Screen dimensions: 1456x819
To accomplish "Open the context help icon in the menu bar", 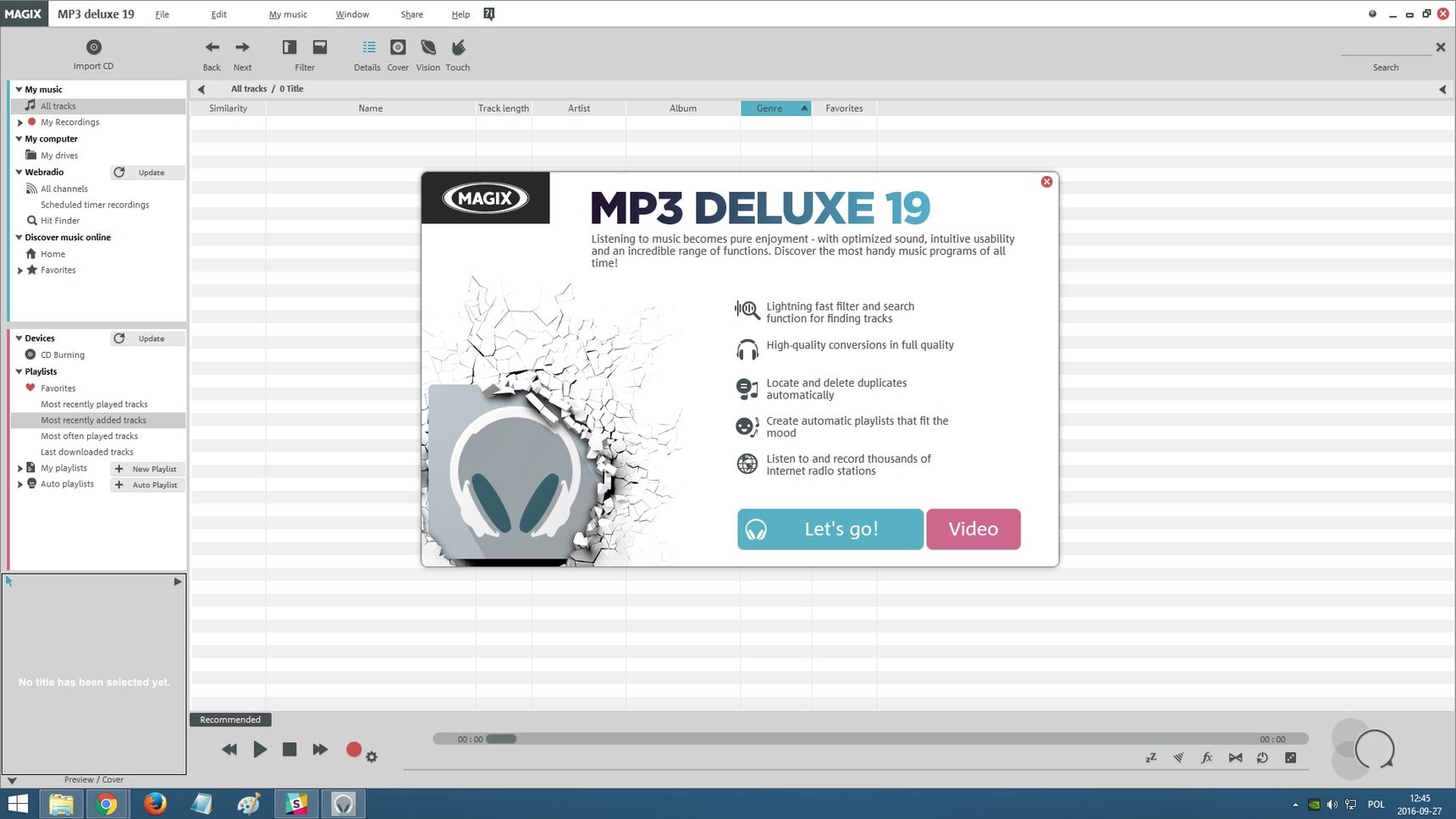I will [488, 14].
